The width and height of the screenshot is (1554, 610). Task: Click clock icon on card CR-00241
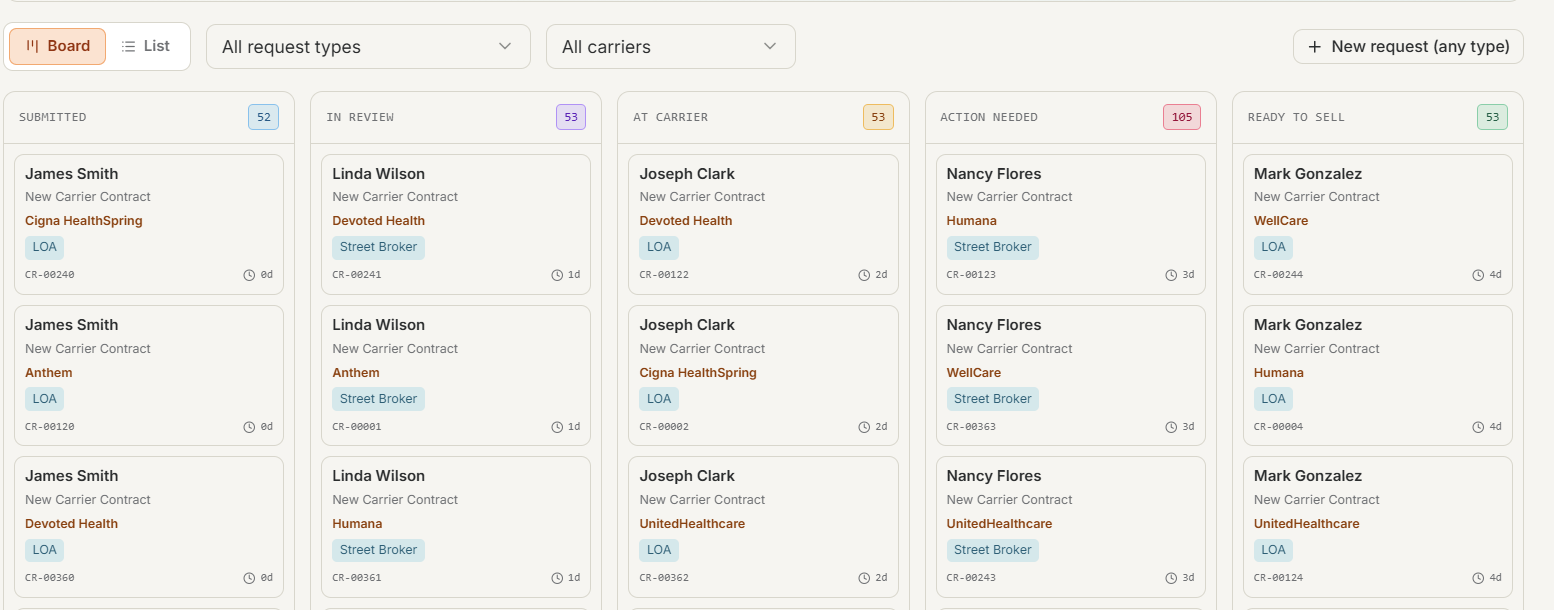point(557,275)
